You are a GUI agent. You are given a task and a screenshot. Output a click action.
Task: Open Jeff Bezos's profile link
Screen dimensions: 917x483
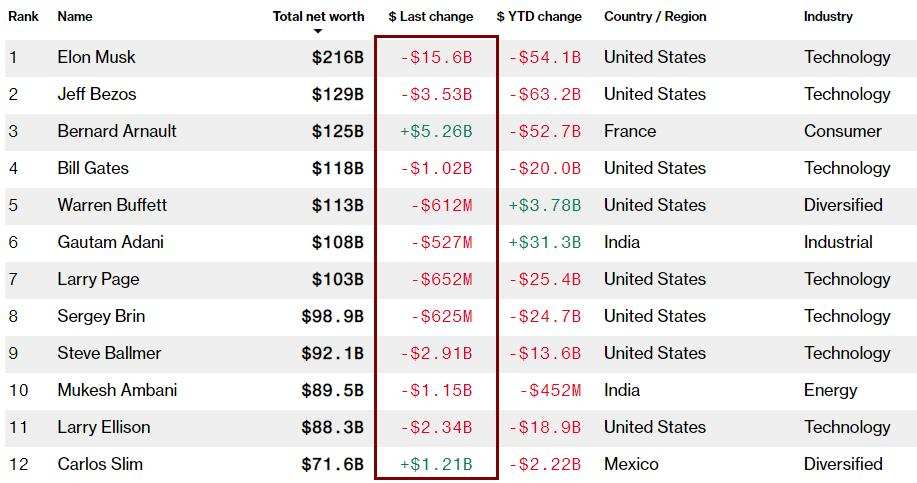[x=97, y=94]
